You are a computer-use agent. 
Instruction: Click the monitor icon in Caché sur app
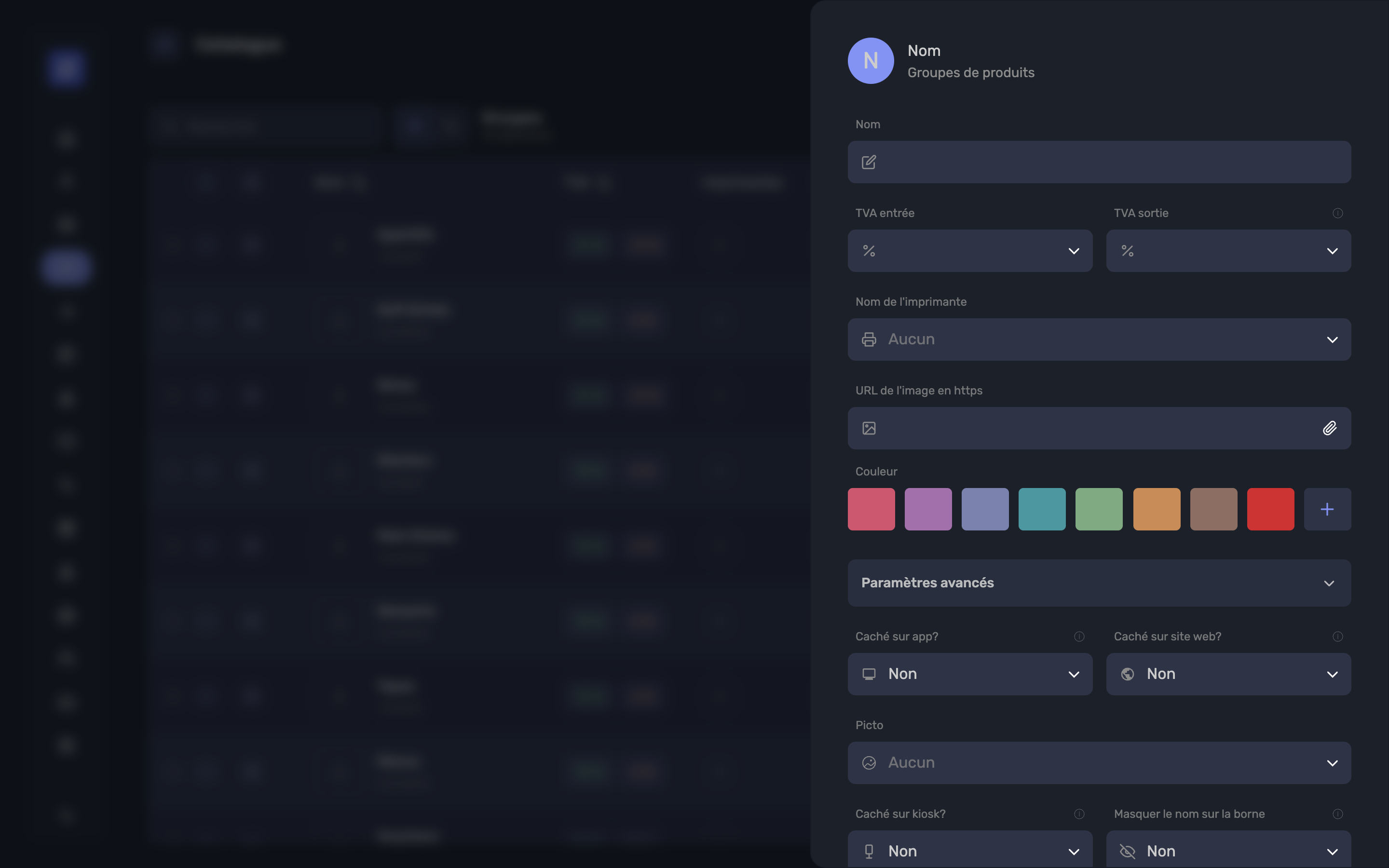click(869, 674)
